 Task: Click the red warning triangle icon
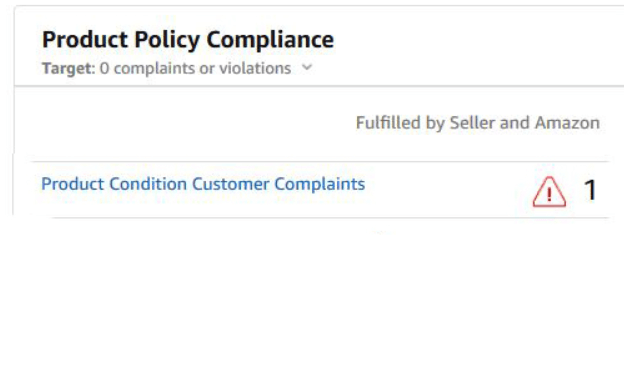tap(549, 191)
